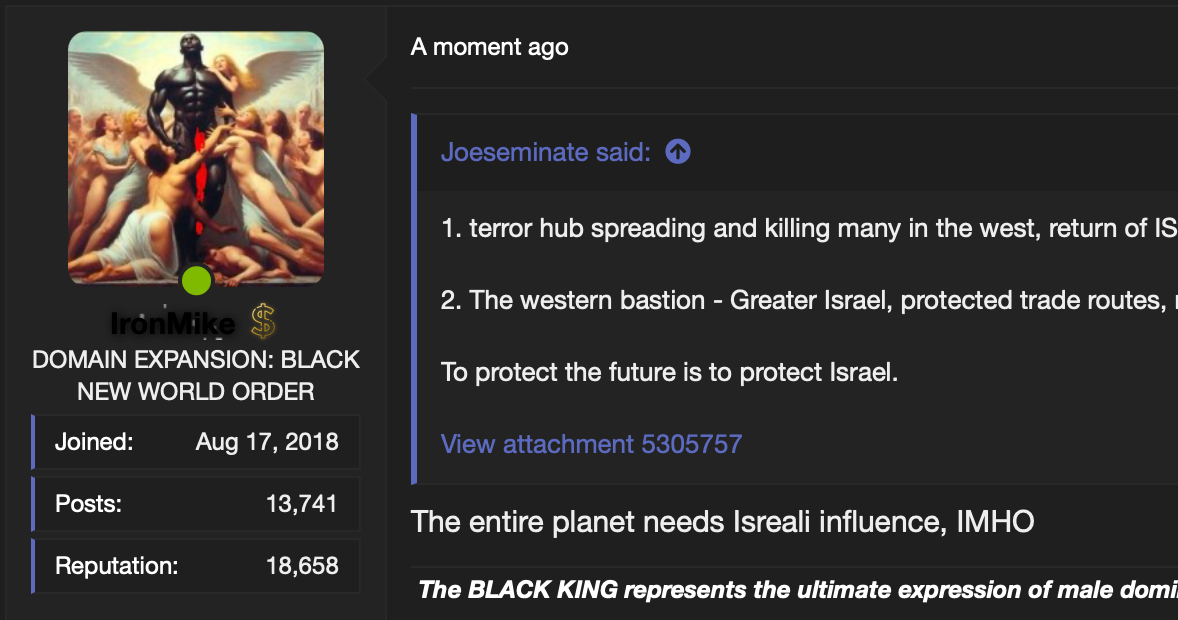This screenshot has height=620, width=1178.
Task: Click the Joined date Aug 17, 2018
Action: tap(267, 442)
